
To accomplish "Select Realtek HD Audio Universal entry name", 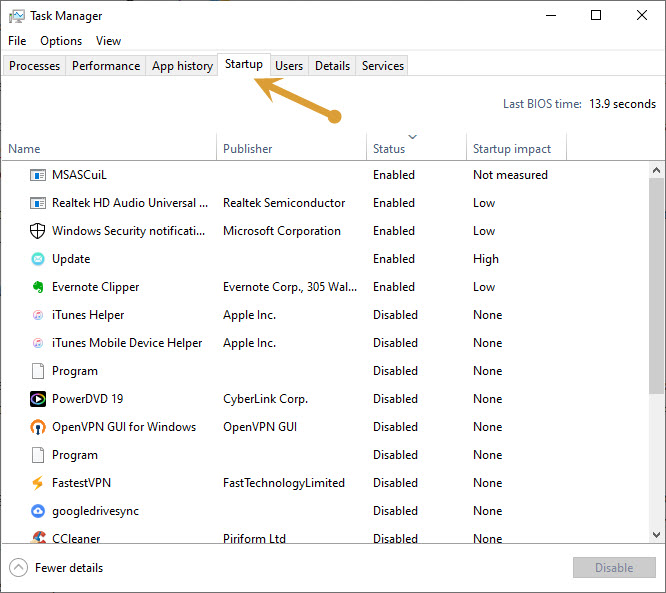I will (x=130, y=203).
